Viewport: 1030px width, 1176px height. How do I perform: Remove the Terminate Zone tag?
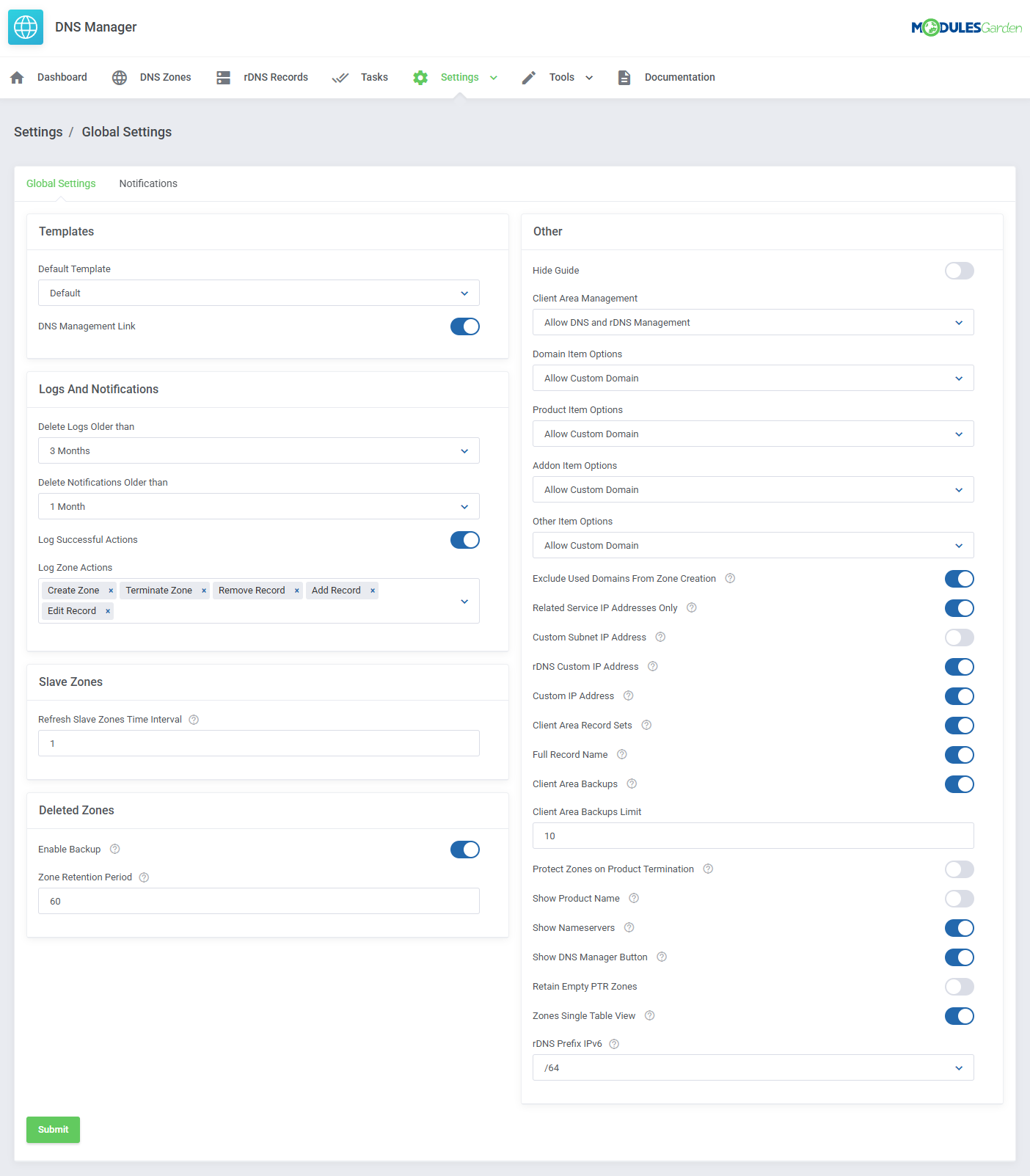pos(204,591)
